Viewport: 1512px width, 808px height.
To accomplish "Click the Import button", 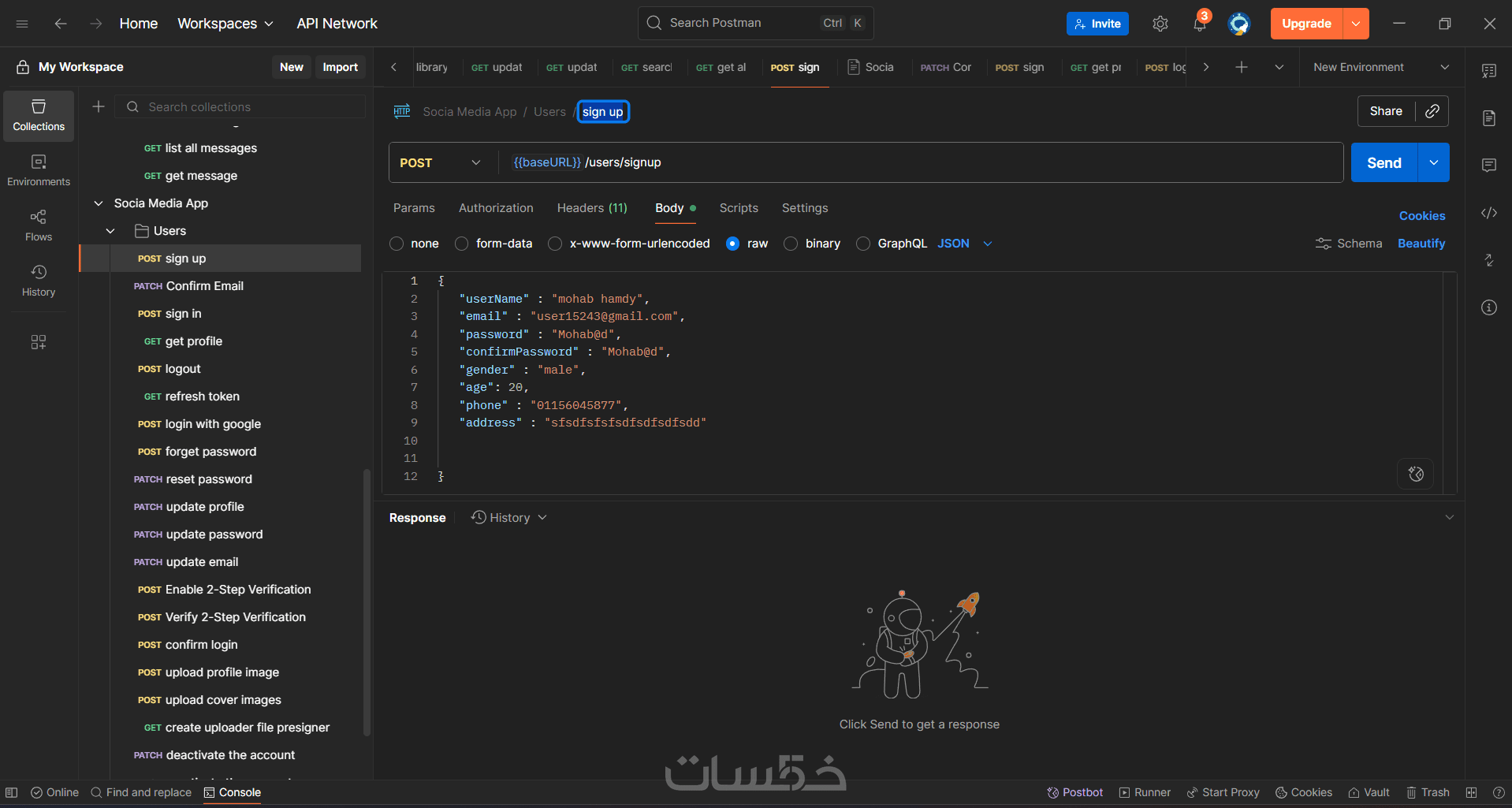I will click(x=340, y=67).
